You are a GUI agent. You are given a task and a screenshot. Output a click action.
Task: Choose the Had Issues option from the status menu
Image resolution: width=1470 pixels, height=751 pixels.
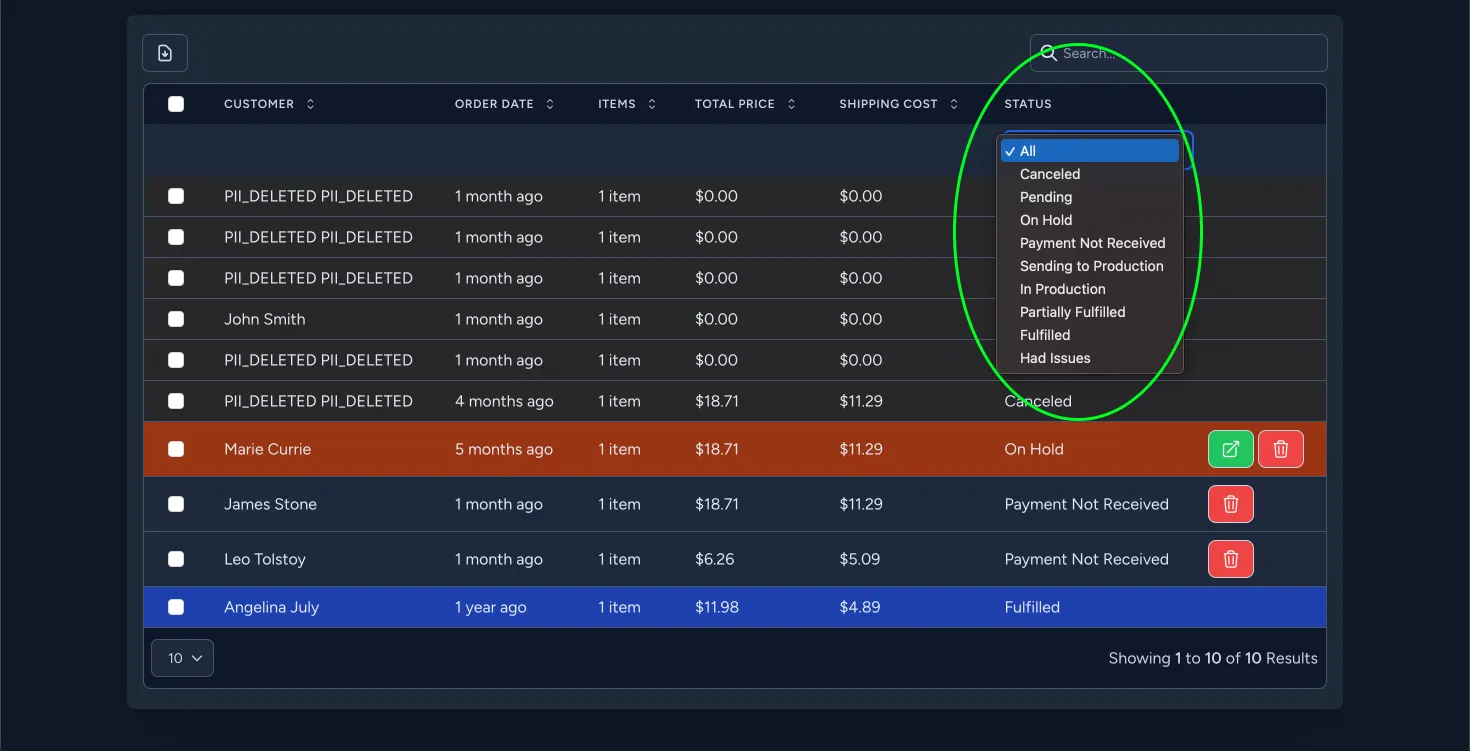(1055, 358)
